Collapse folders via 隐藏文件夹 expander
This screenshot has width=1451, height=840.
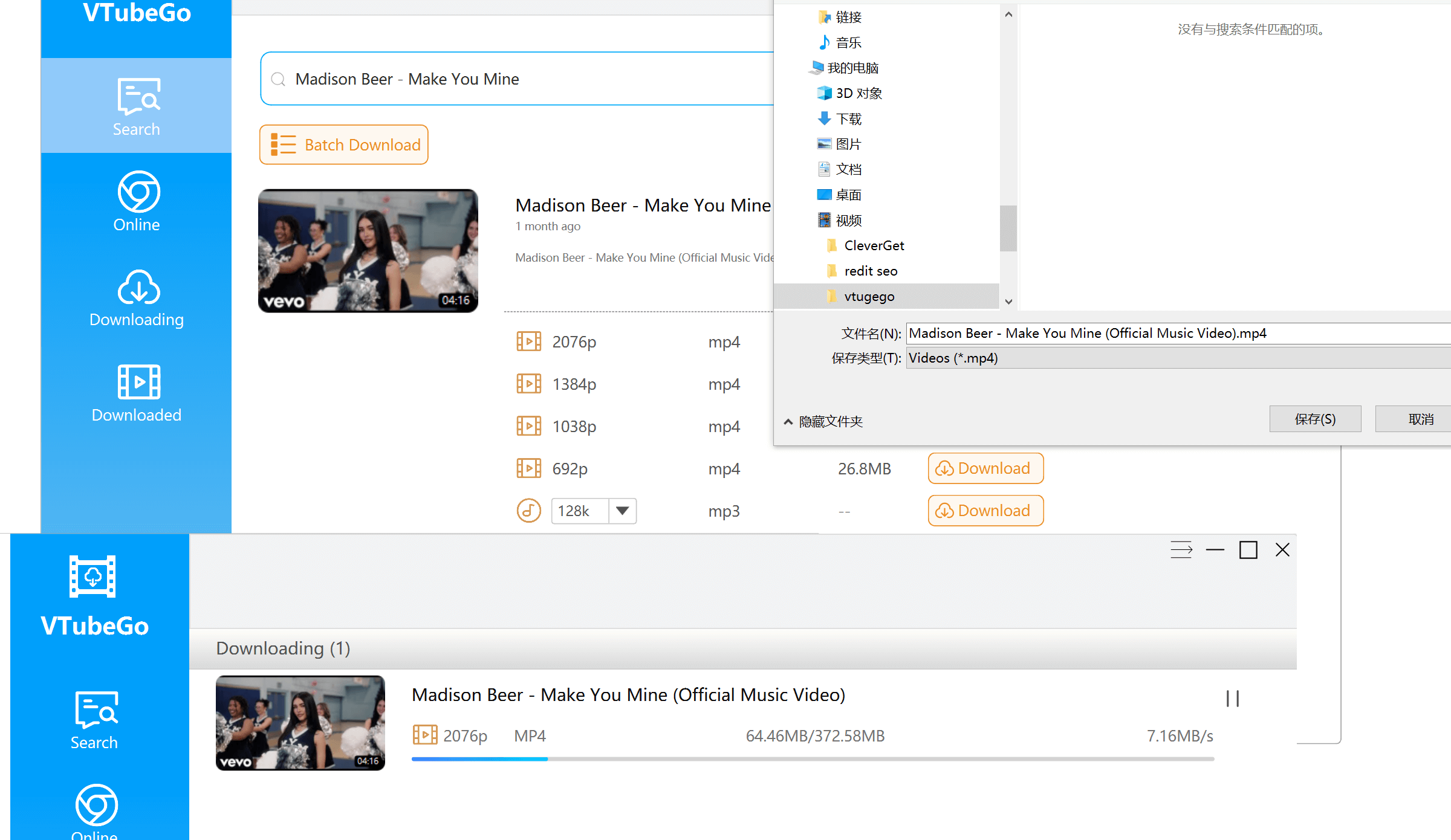coord(823,421)
